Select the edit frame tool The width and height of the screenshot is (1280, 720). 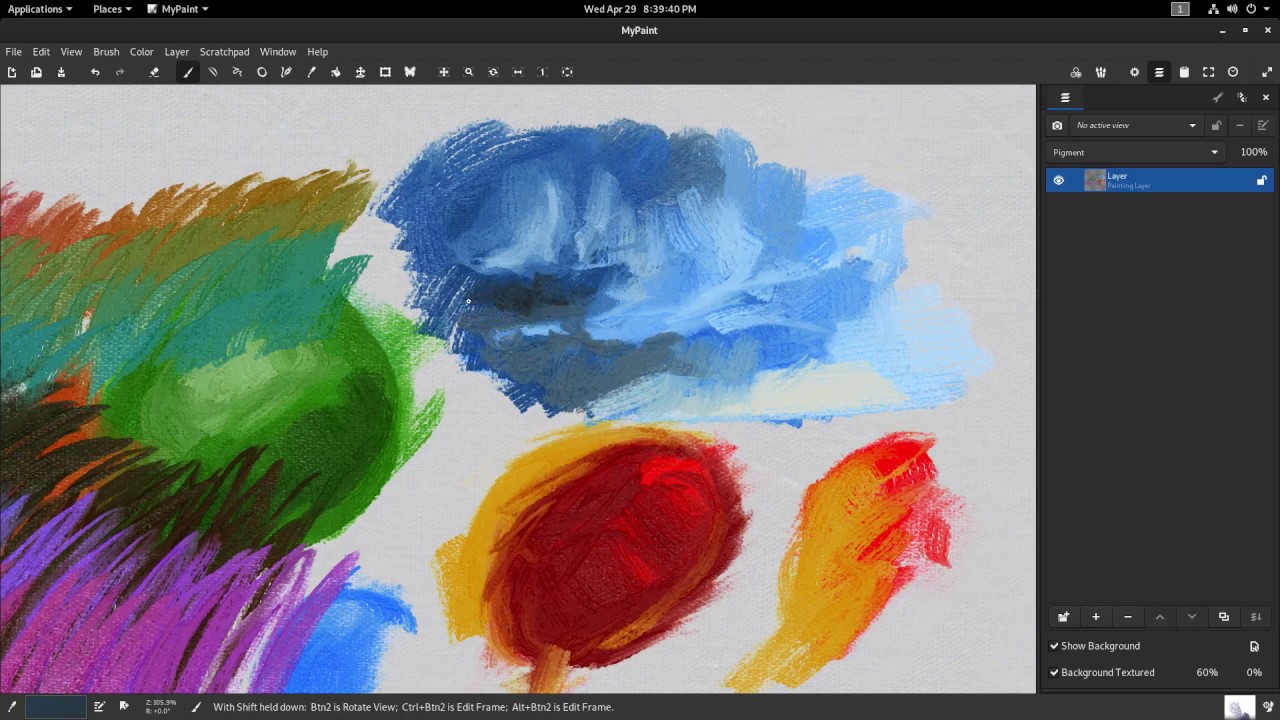click(x=385, y=72)
